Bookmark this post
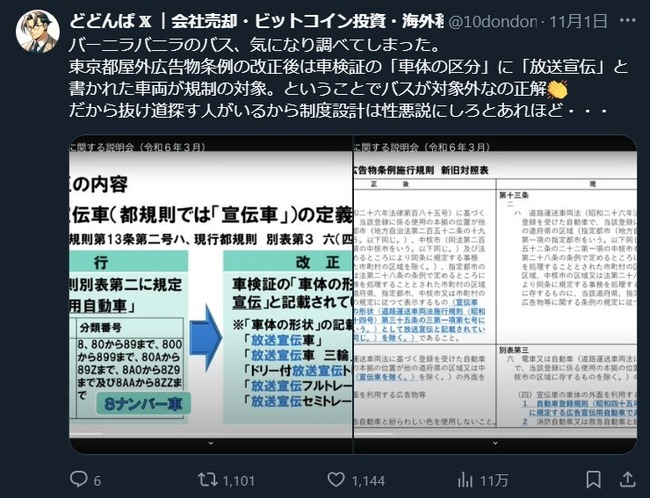The width and height of the screenshot is (650, 498). (594, 480)
